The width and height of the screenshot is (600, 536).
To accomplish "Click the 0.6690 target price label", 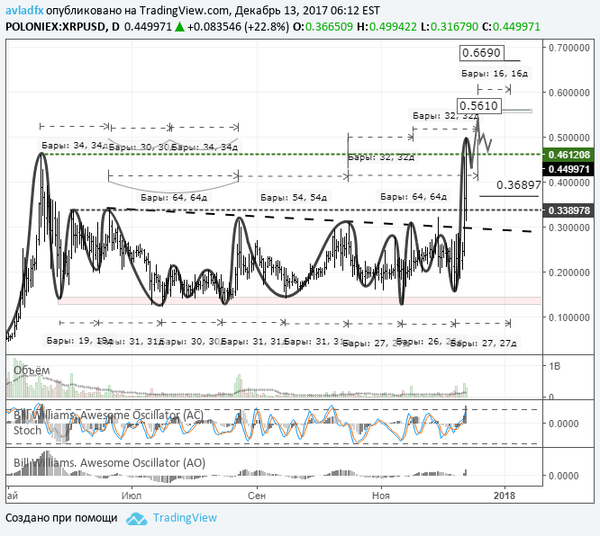I will (481, 53).
